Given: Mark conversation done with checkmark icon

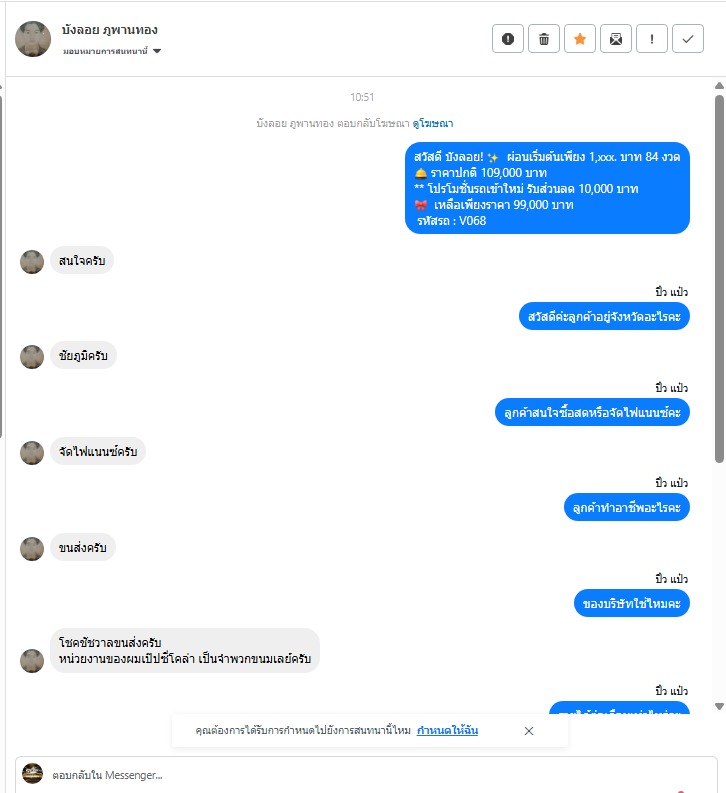Looking at the screenshot, I should point(688,38).
